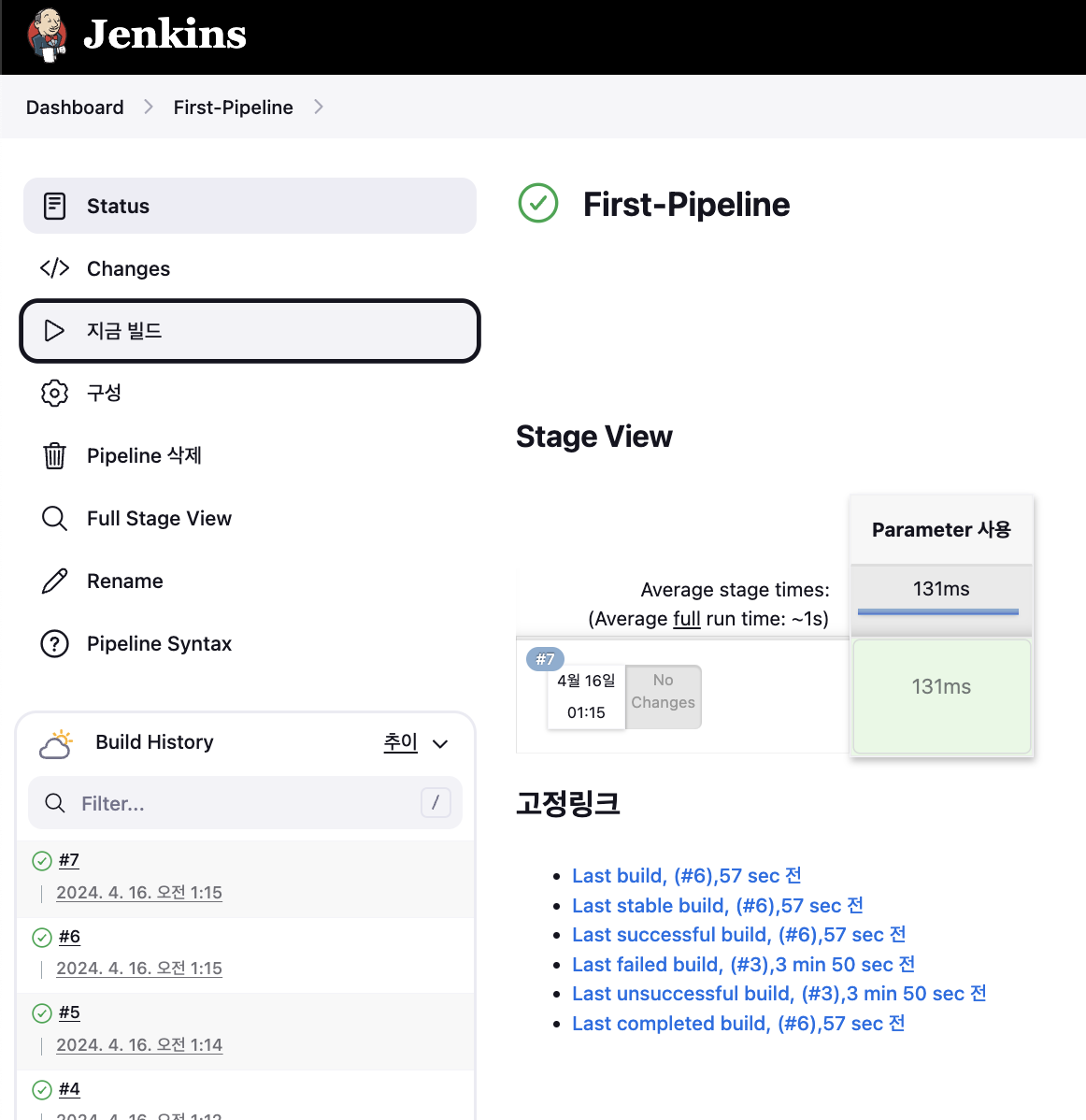Click the slash shortcut hint in filter
Screen dimensions: 1086x1120
(436, 802)
